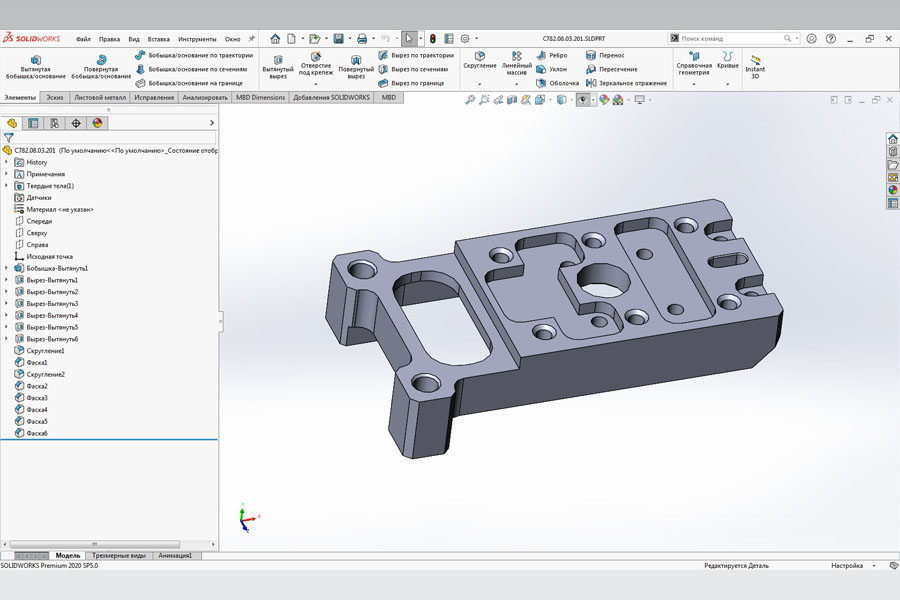Viewport: 900px width, 600px height.
Task: Expand the FeatureManager tabs chevron
Action: pyautogui.click(x=212, y=123)
